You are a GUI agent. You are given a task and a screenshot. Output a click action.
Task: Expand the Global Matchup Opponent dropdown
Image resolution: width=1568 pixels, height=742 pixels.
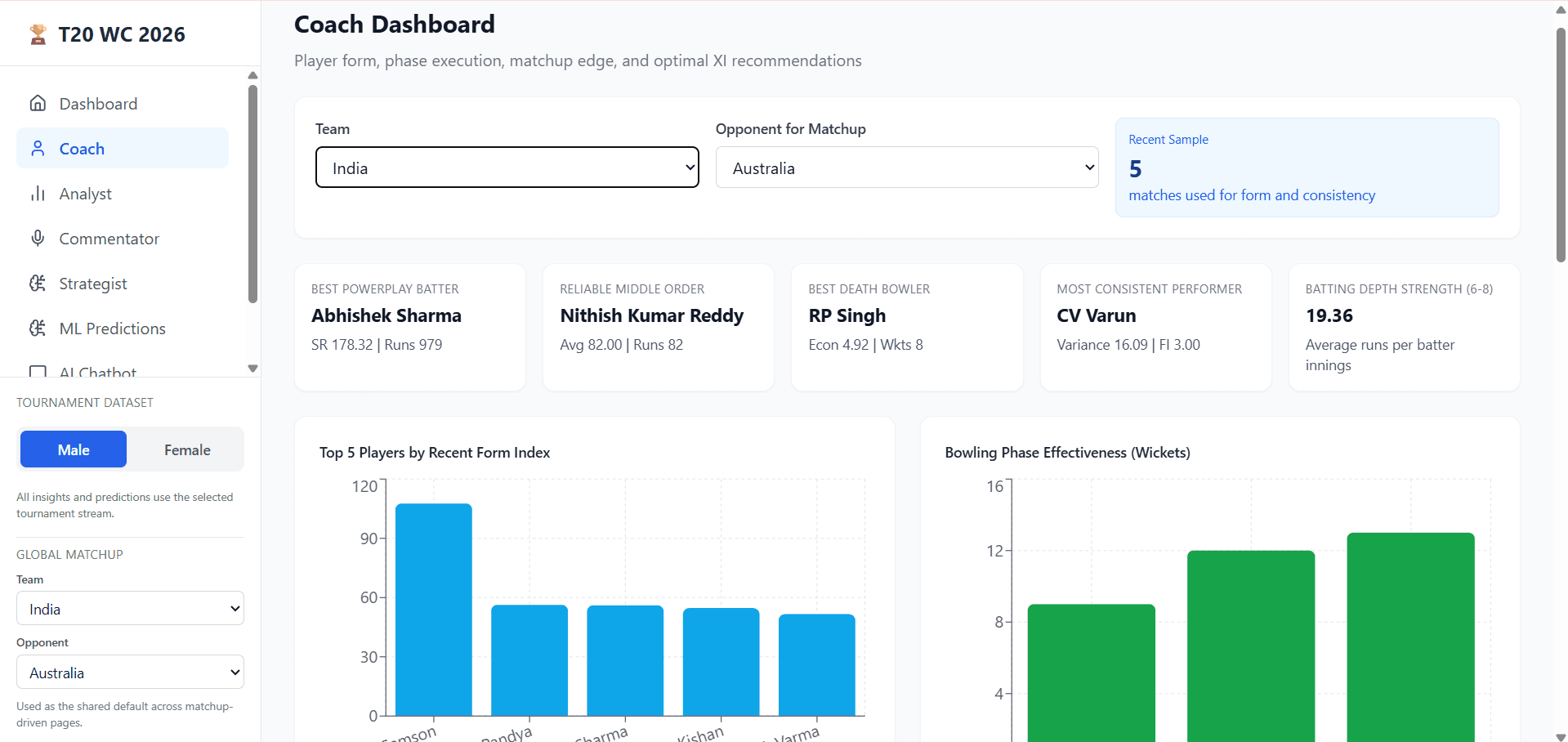click(x=130, y=673)
